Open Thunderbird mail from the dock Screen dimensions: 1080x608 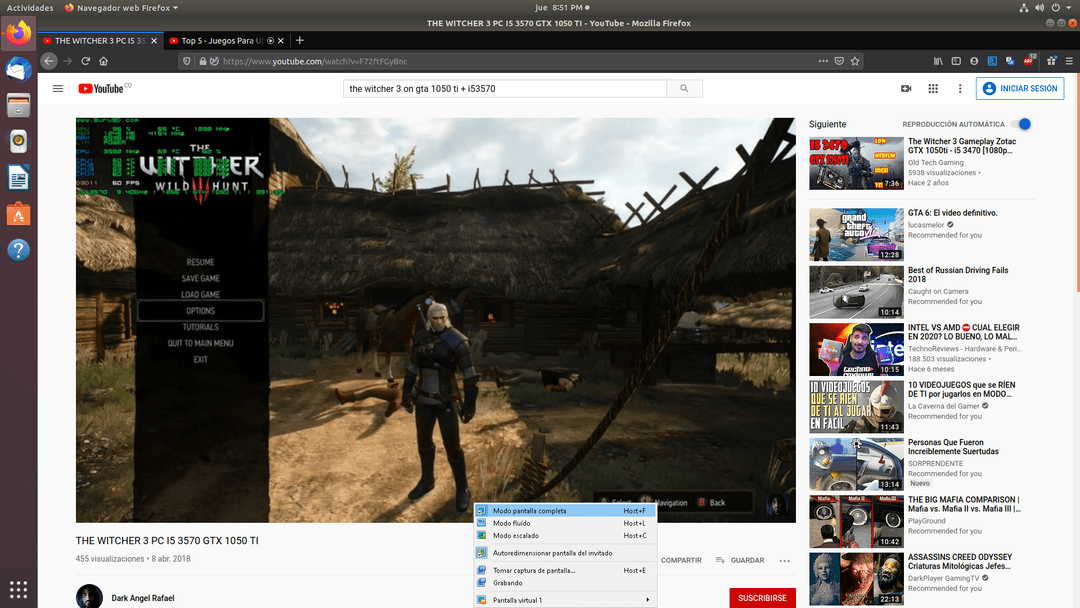click(18, 70)
